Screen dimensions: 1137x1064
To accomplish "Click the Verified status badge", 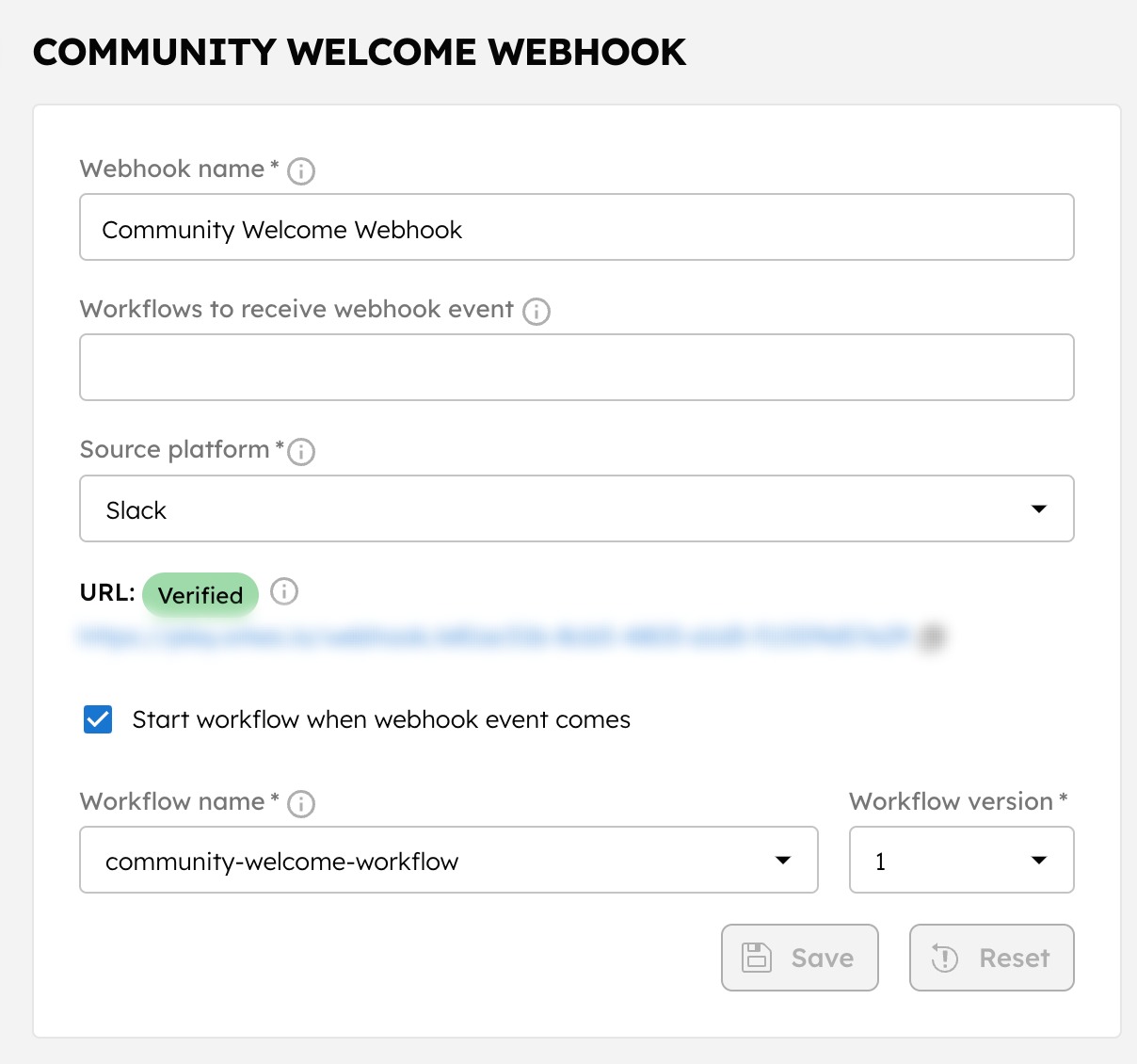I will [x=200, y=594].
